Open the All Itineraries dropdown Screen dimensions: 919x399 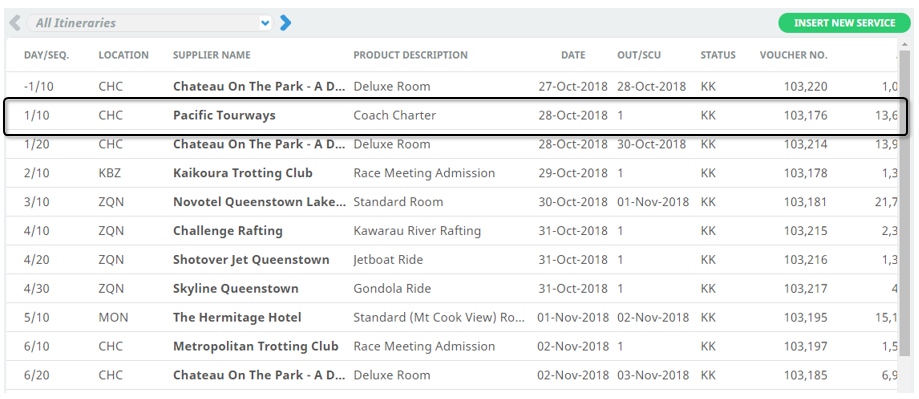pos(149,23)
